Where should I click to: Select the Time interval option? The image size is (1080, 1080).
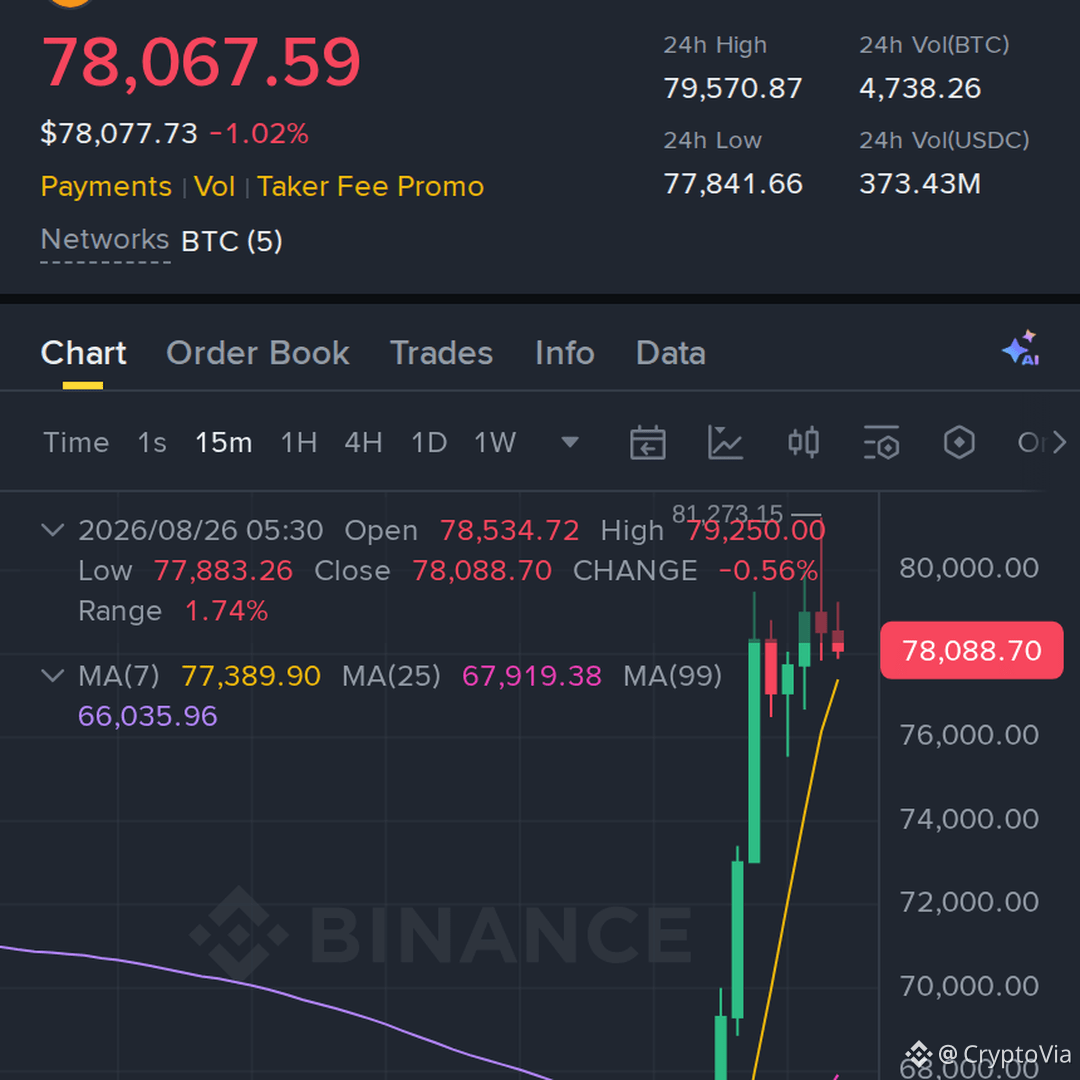tap(76, 442)
